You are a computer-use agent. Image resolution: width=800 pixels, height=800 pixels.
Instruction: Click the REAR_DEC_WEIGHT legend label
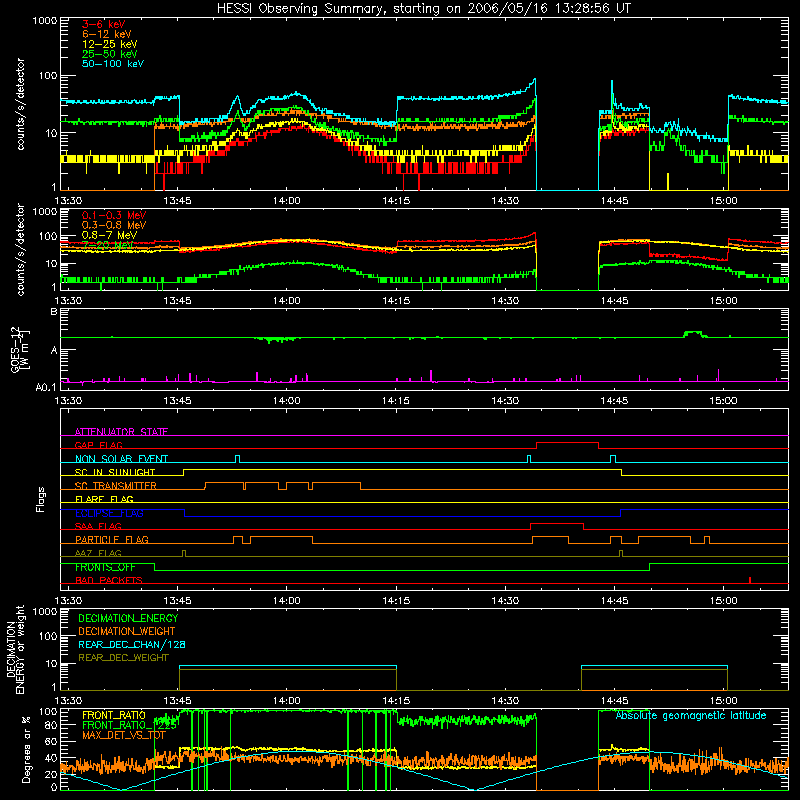(123, 658)
